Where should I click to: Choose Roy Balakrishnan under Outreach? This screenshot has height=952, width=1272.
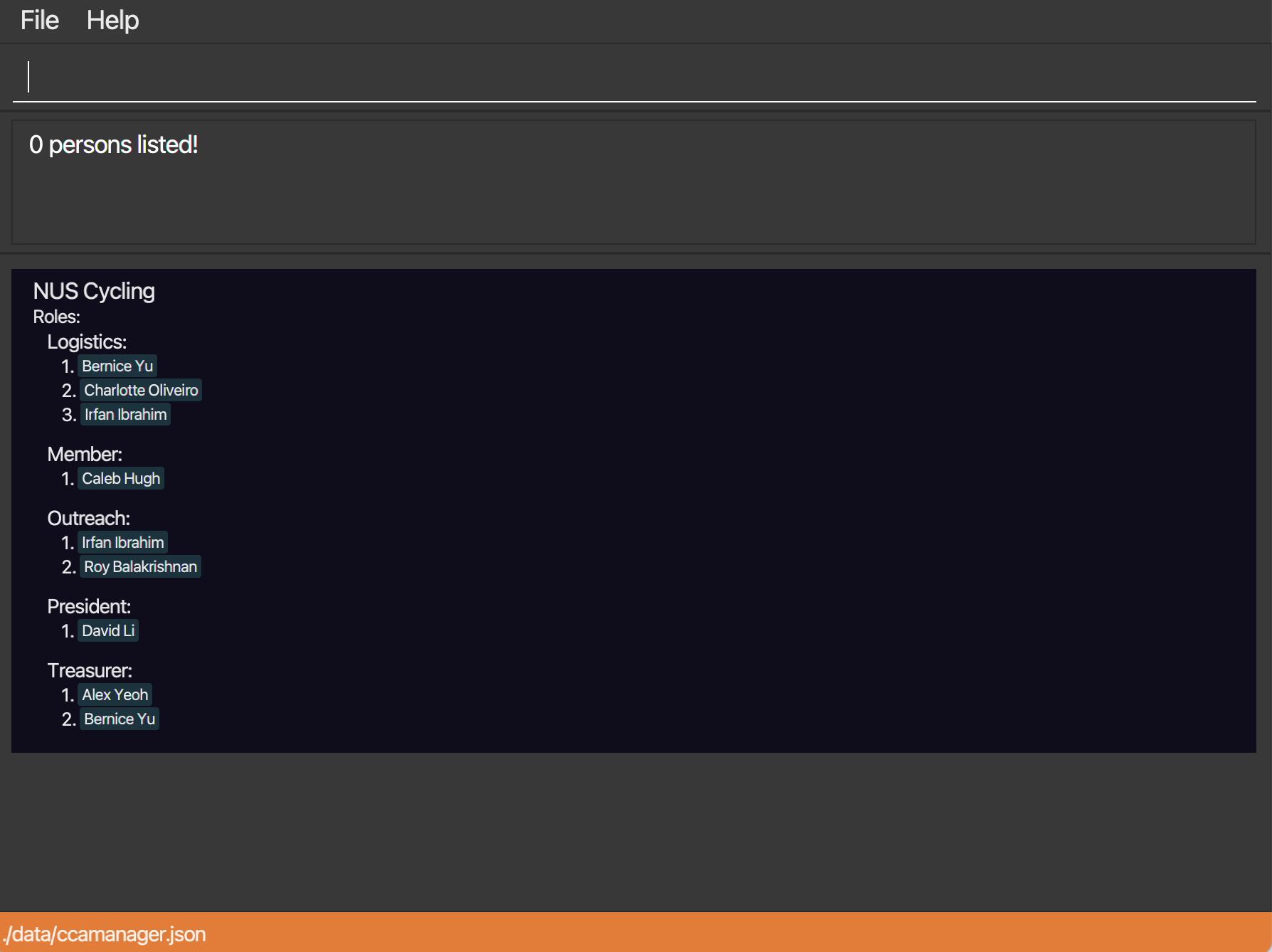pos(141,566)
